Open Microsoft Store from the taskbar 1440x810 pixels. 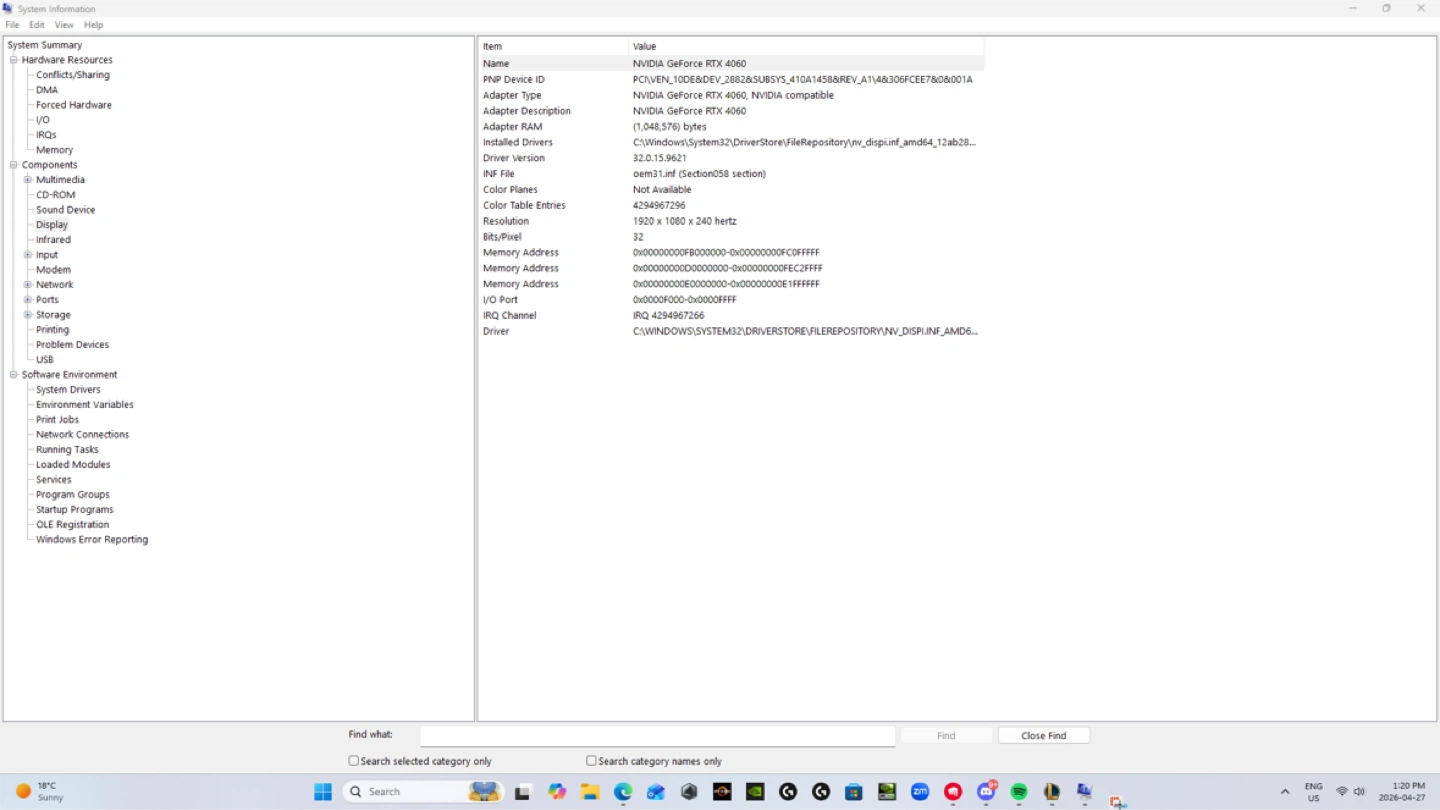(854, 792)
